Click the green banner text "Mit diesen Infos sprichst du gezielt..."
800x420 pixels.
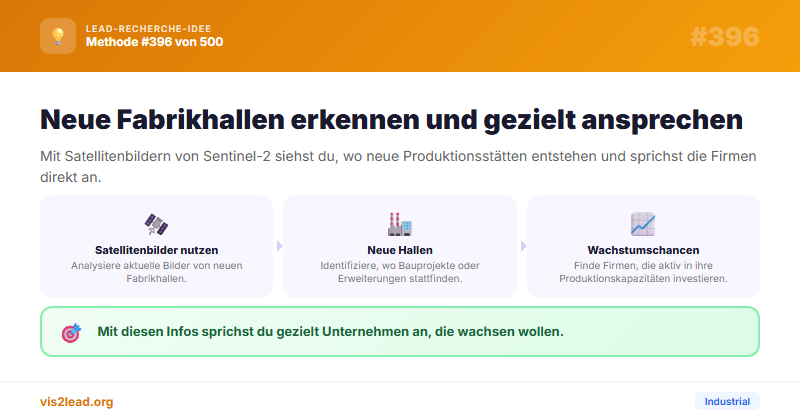click(x=331, y=332)
